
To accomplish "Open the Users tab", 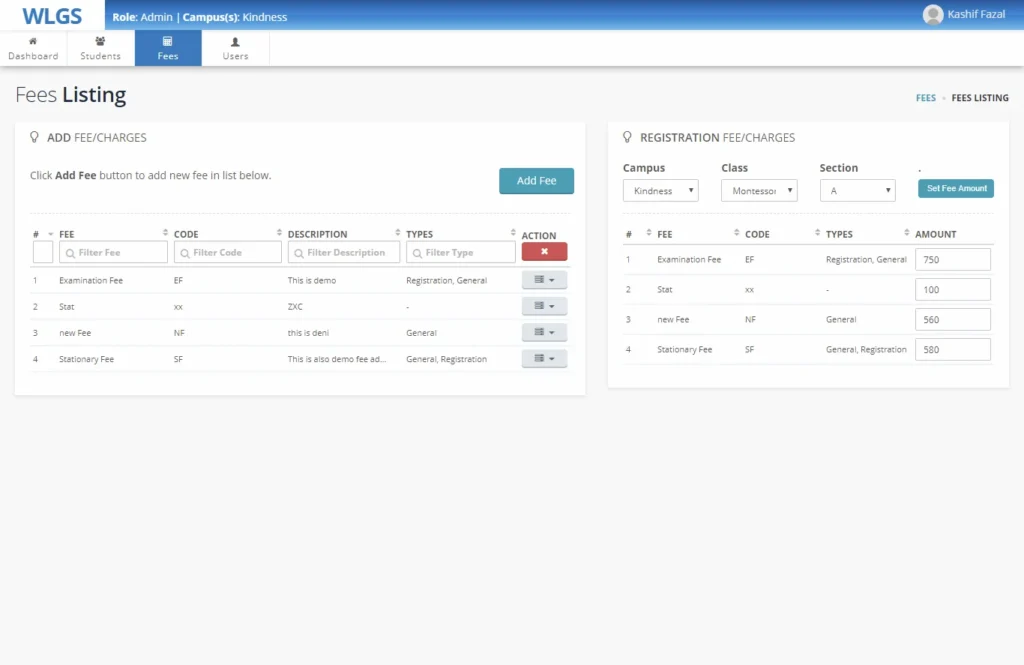I will (x=235, y=49).
